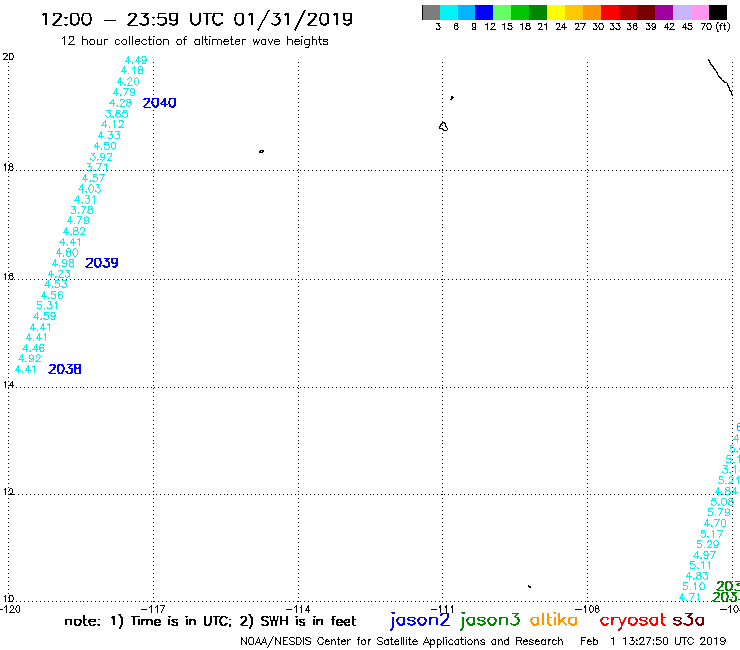Select the 4.92 wave height reading
The height and width of the screenshot is (650, 740).
[30, 358]
